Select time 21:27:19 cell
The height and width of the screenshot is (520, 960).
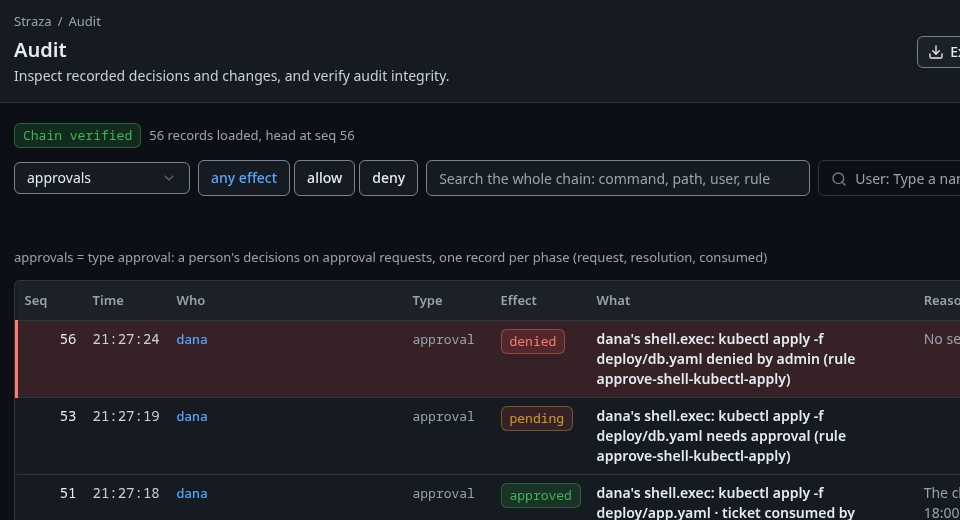pyautogui.click(x=126, y=416)
